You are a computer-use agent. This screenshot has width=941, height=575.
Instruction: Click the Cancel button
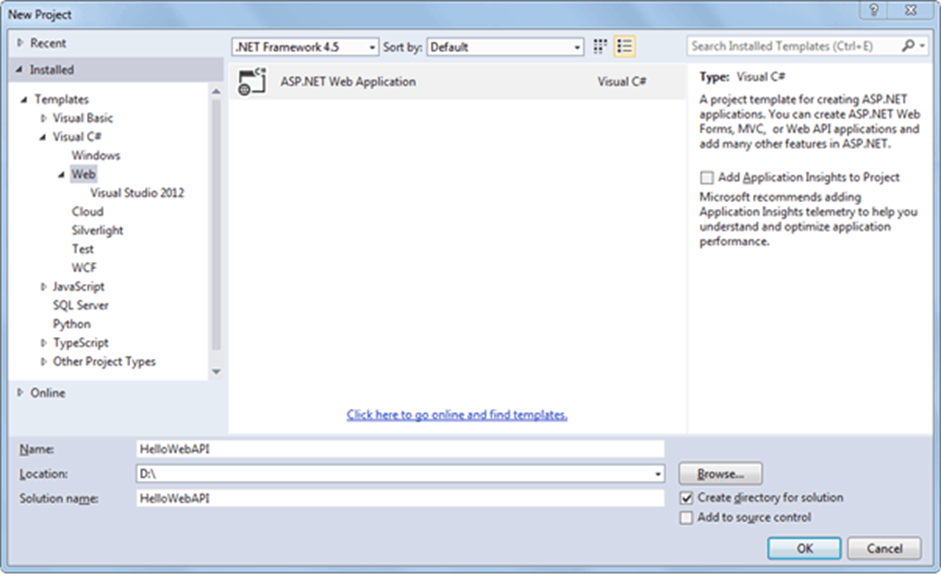(x=885, y=549)
